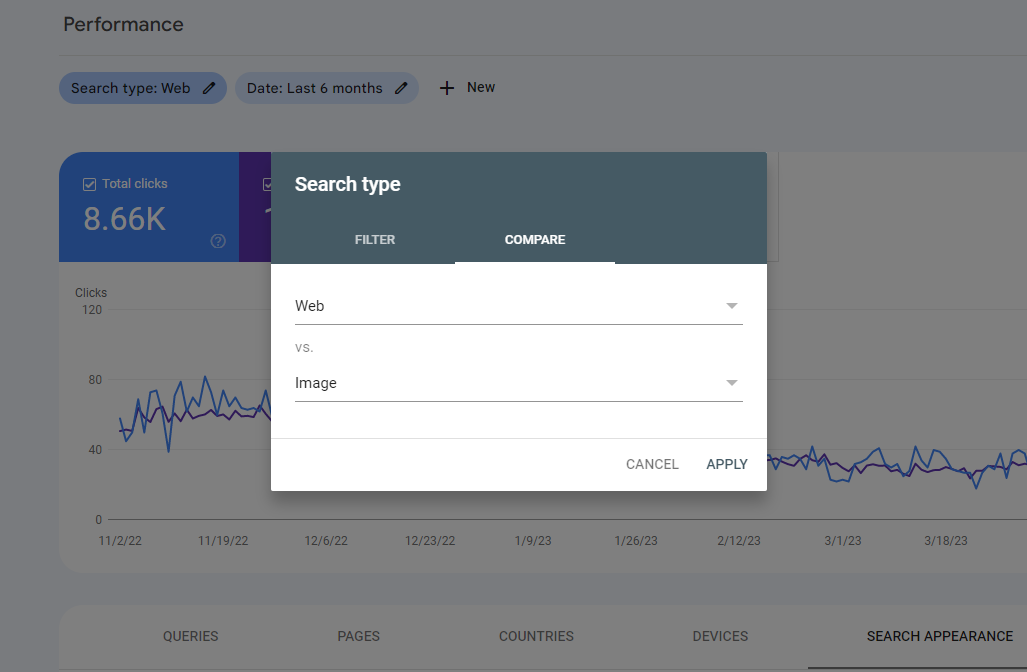Open the QUERIES tab

(x=191, y=636)
